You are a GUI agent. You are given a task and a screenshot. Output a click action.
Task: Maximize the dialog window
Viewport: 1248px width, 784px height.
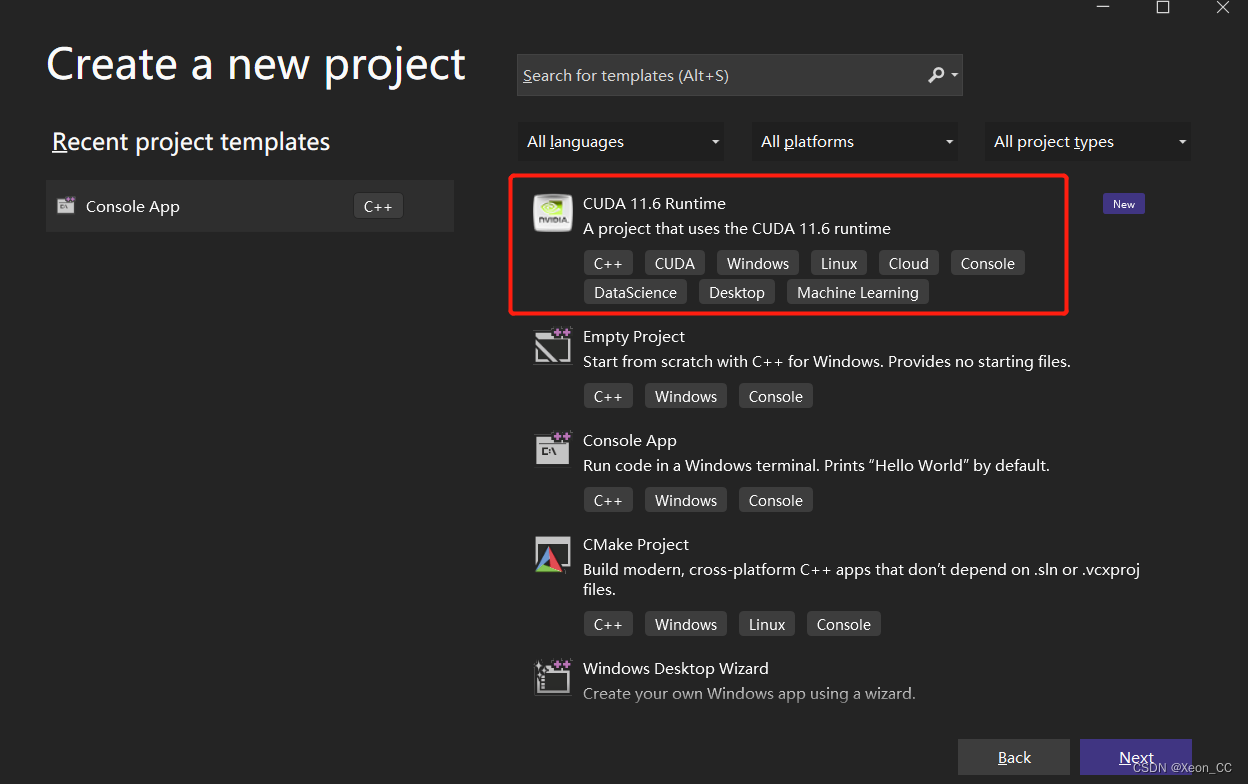(x=1163, y=7)
